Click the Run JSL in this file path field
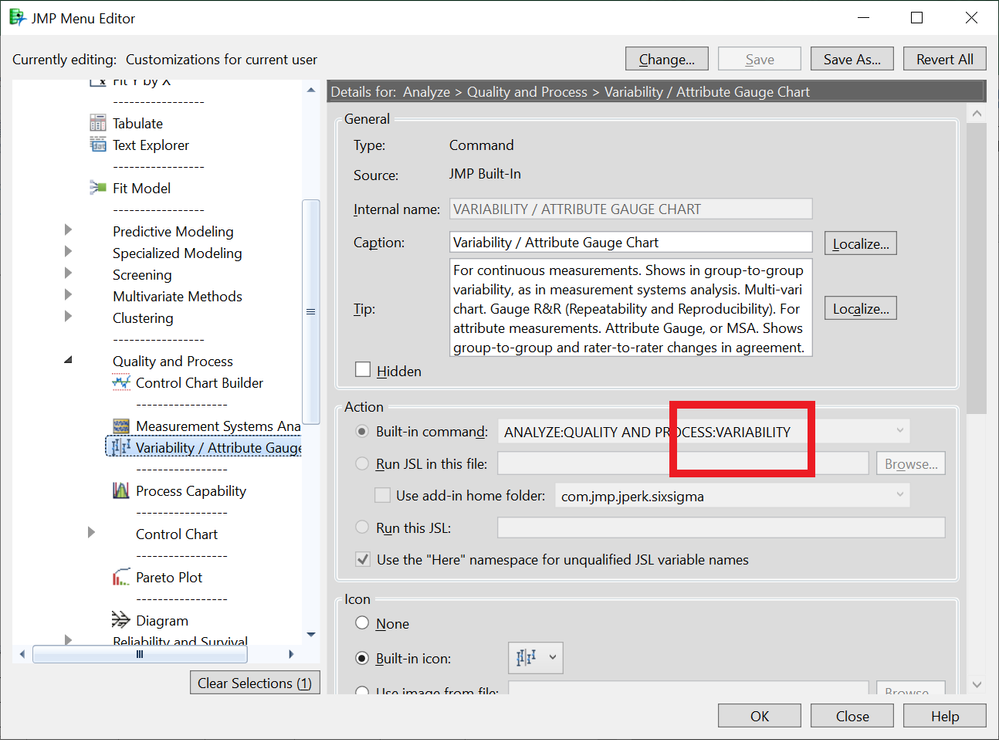999x740 pixels. coord(683,463)
